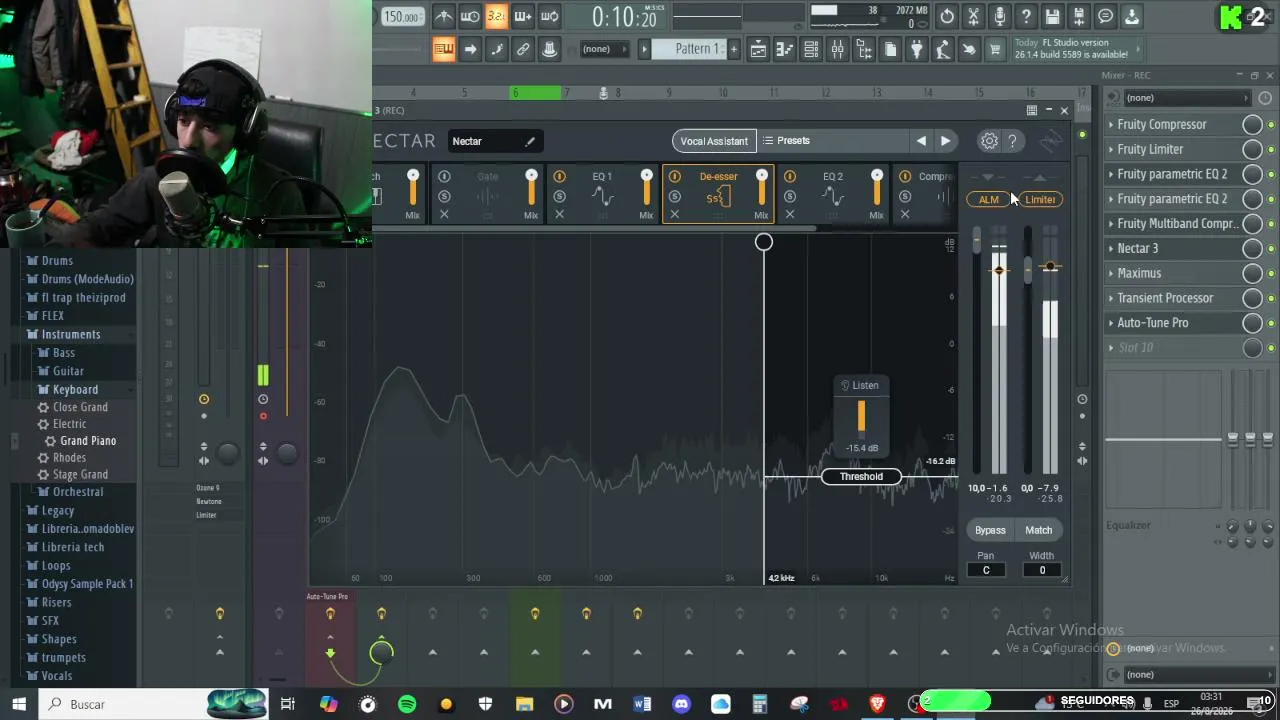
Task: Click the Vocal Assistant button
Action: 714,141
